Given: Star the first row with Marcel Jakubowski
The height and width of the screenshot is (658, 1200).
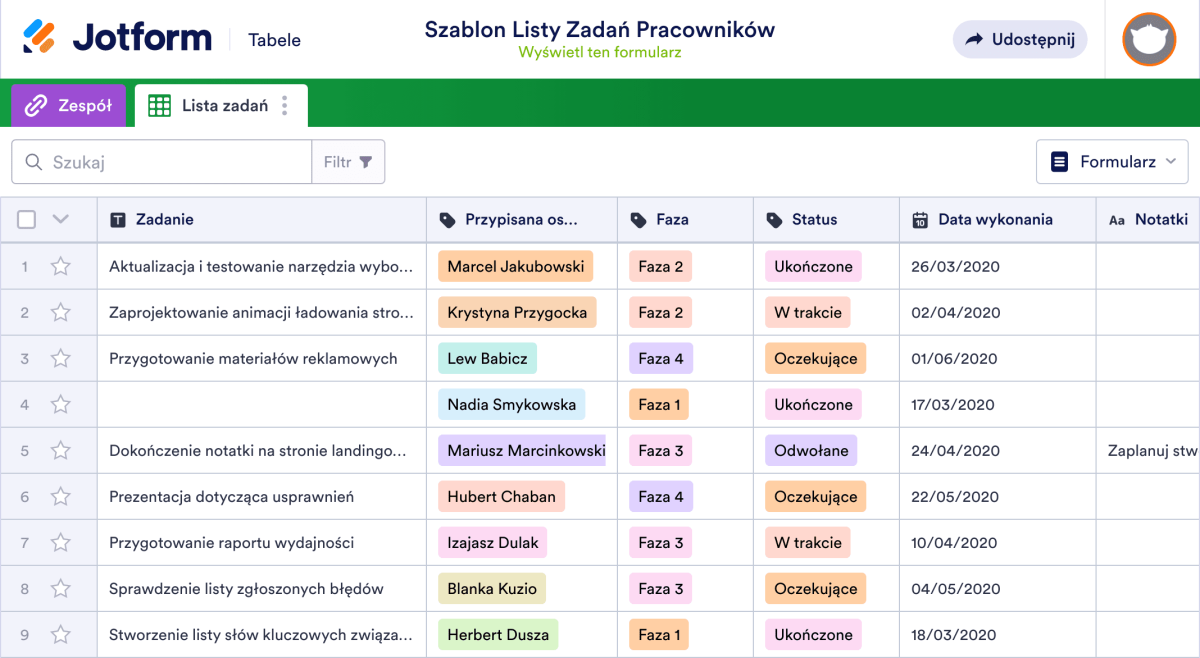Looking at the screenshot, I should (x=60, y=266).
